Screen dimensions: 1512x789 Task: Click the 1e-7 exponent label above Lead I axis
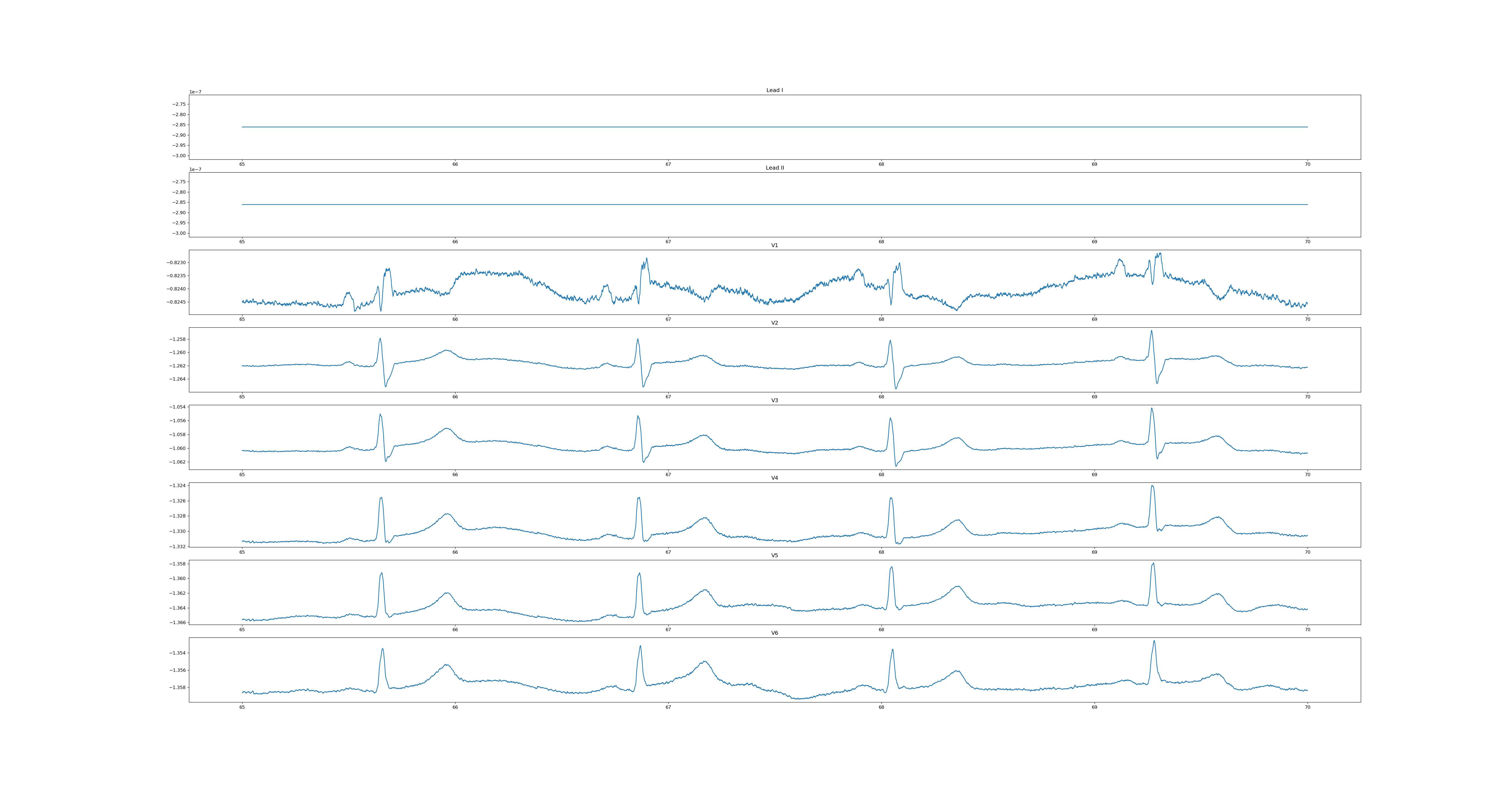click(x=195, y=92)
